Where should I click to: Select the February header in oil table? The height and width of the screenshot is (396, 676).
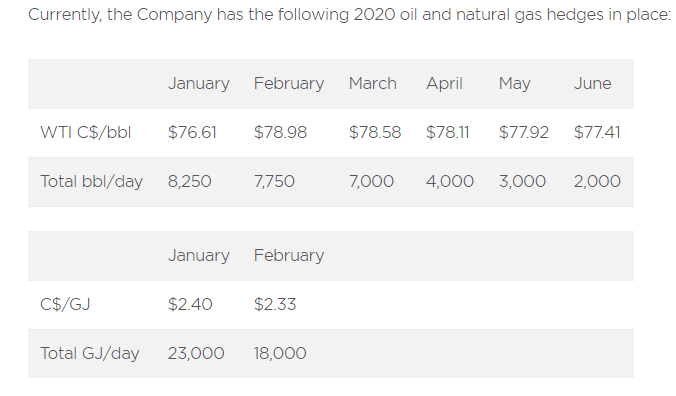289,84
